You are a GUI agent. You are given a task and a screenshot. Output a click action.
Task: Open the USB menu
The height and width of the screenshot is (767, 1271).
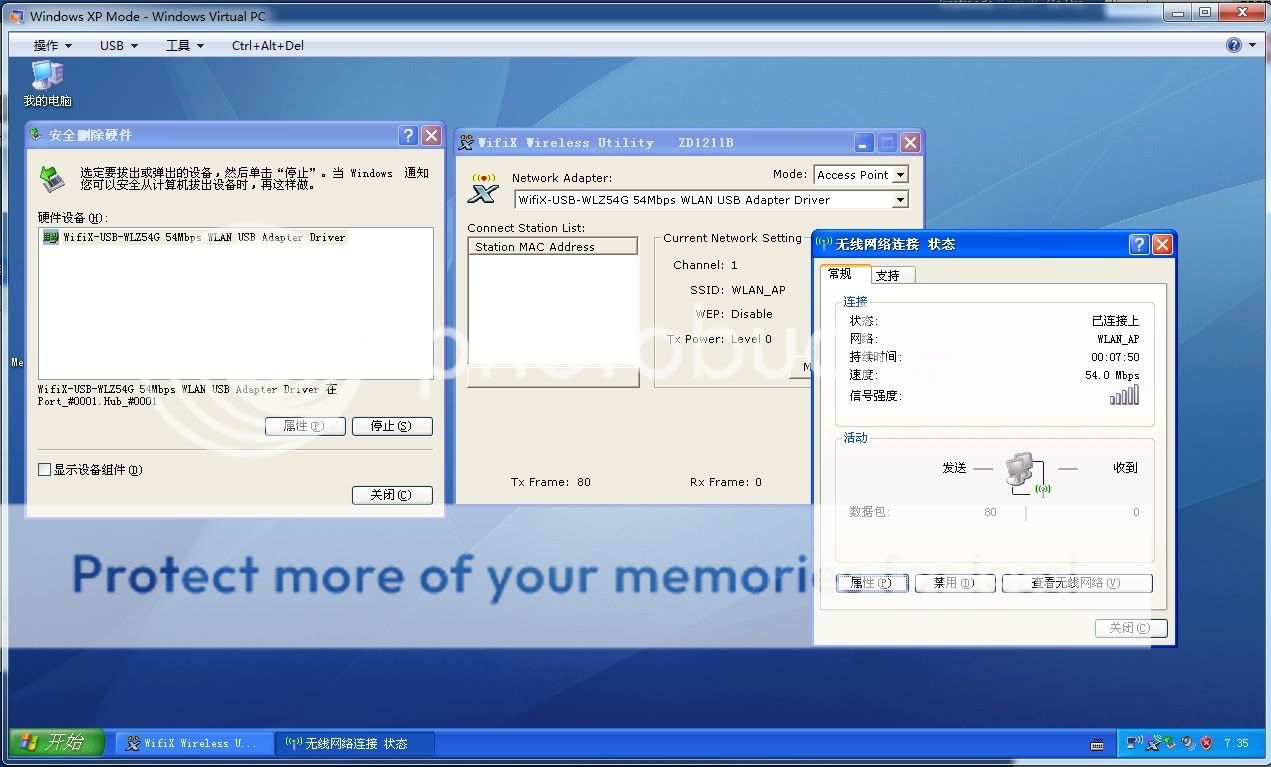tap(118, 45)
